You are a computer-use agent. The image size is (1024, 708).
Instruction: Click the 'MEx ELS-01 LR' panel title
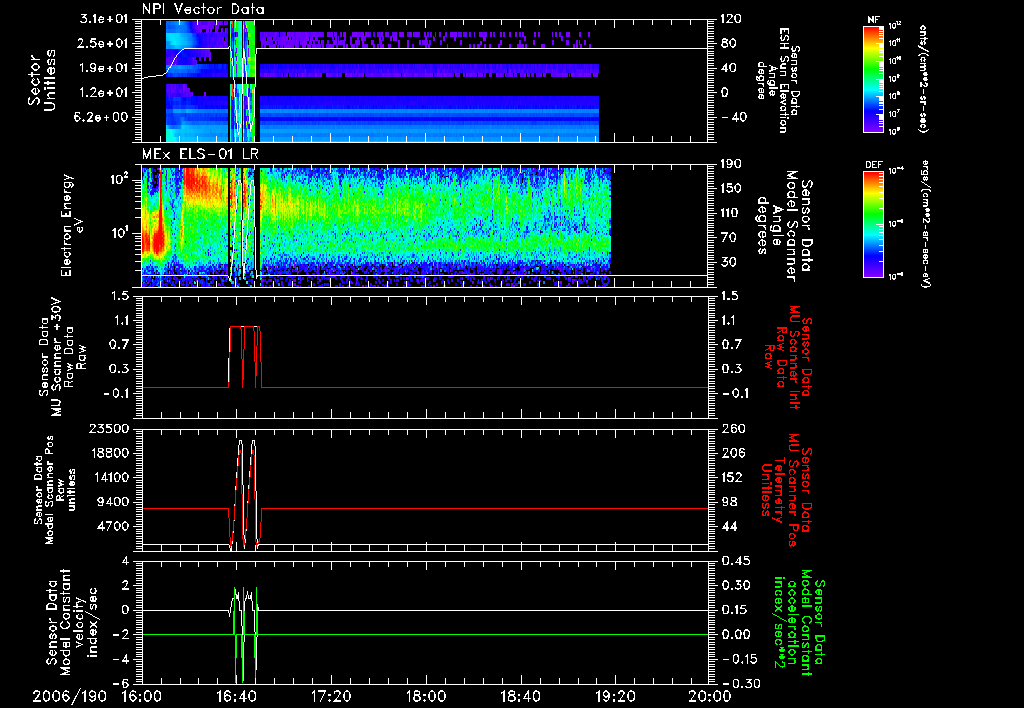200,155
